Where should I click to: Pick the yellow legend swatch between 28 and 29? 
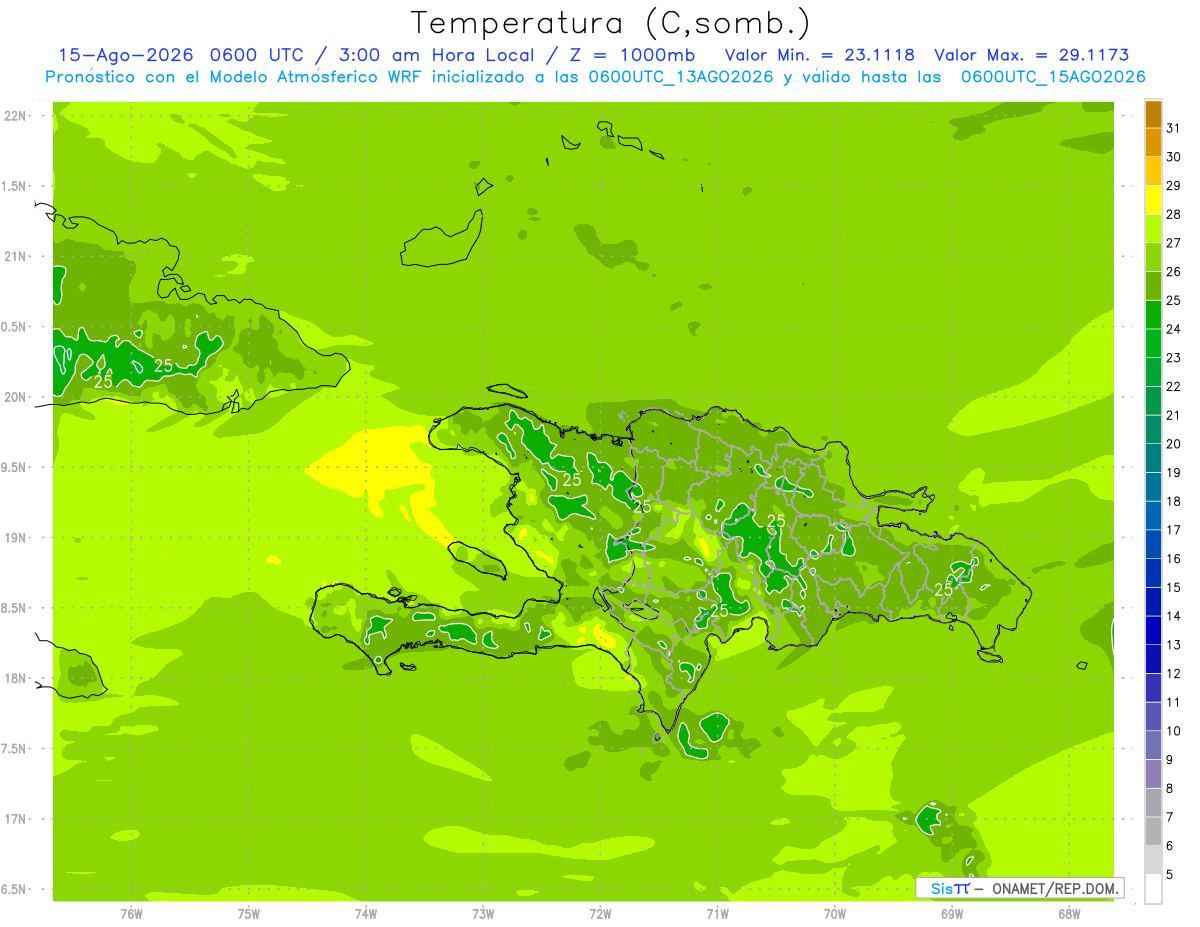click(x=1153, y=199)
